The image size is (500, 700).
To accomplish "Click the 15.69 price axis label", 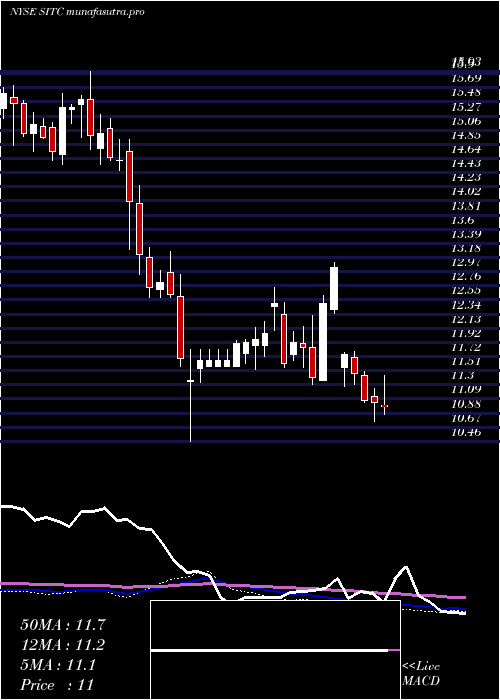I will [466, 79].
